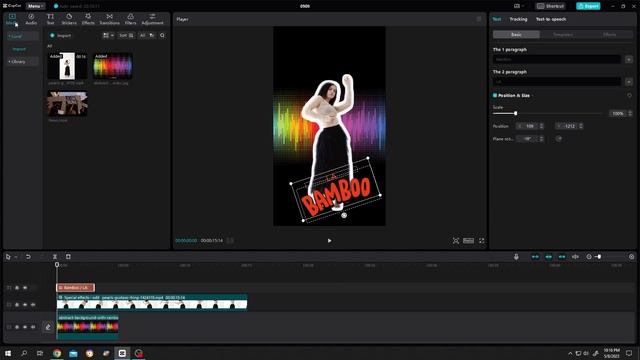This screenshot has width=640, height=360.
Task: Open the Transitions panel
Action: pos(109,19)
